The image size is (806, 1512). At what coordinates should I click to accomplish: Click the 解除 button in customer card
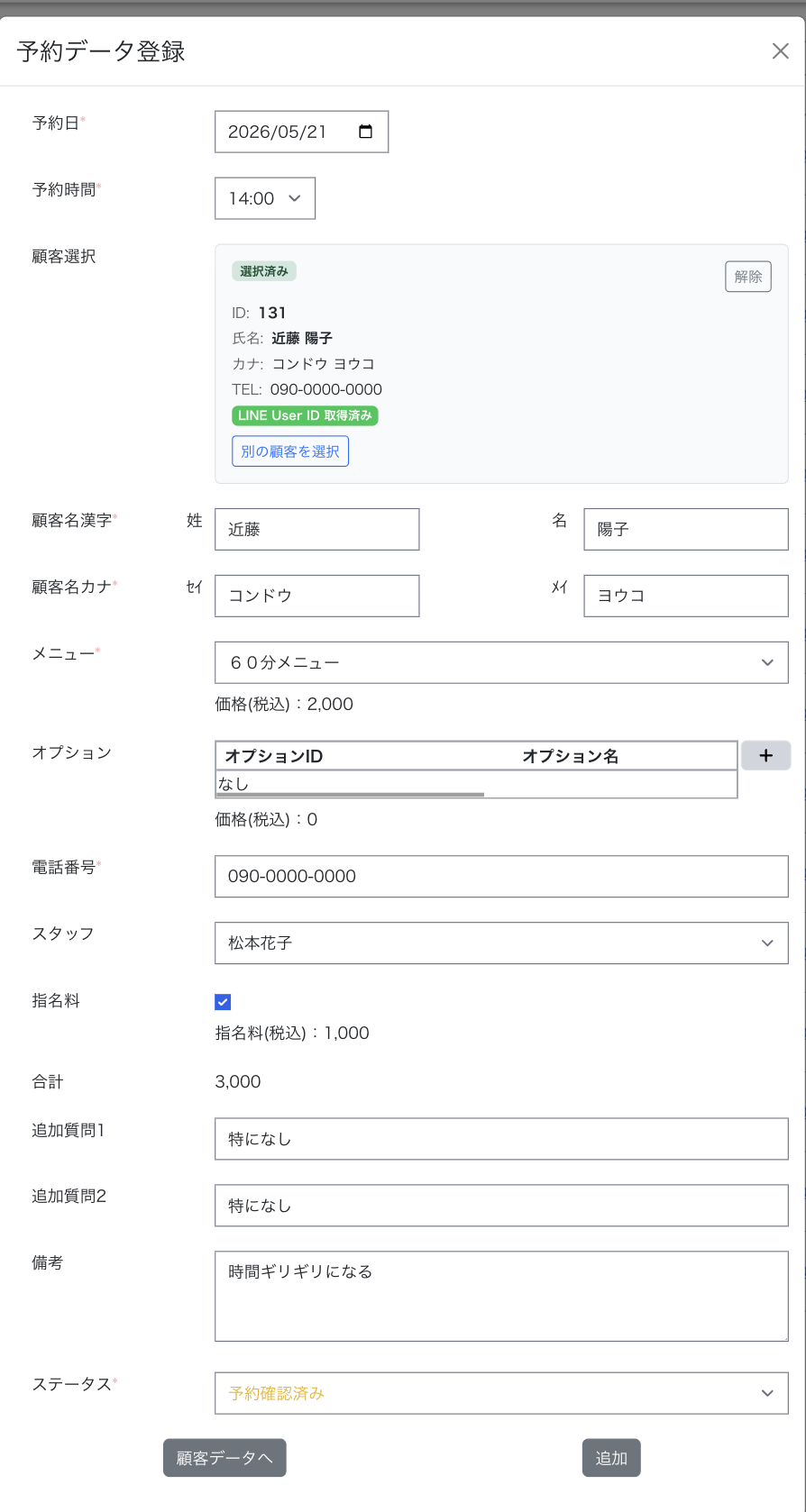click(x=748, y=277)
